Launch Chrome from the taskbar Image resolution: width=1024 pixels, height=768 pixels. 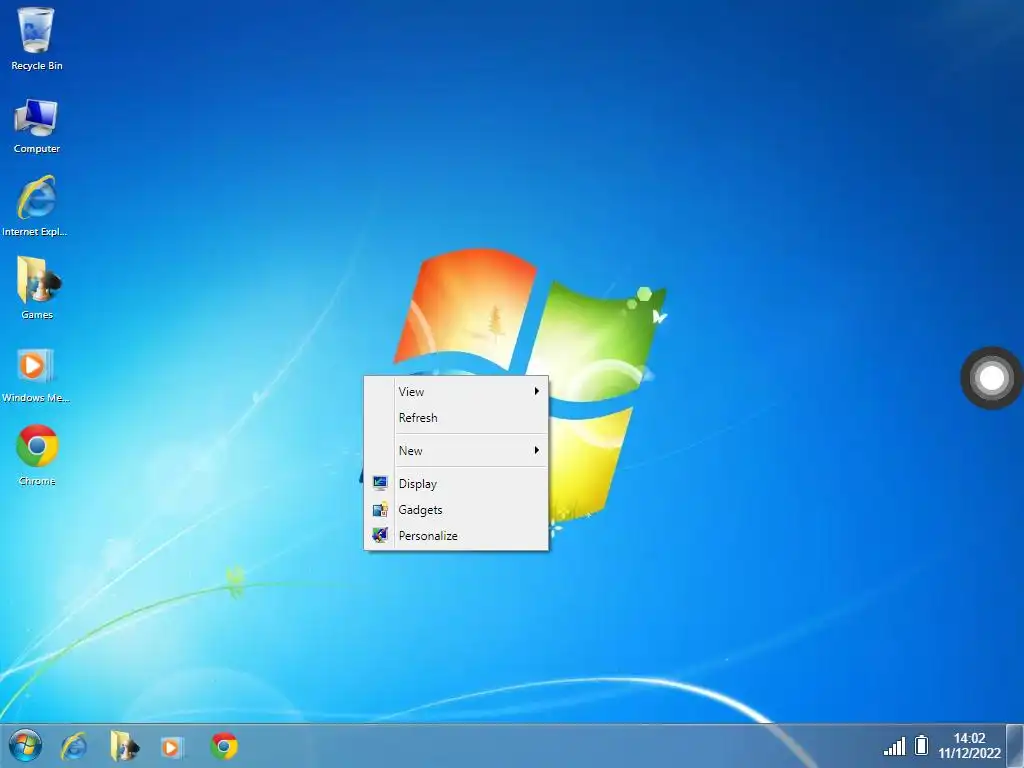(x=224, y=746)
